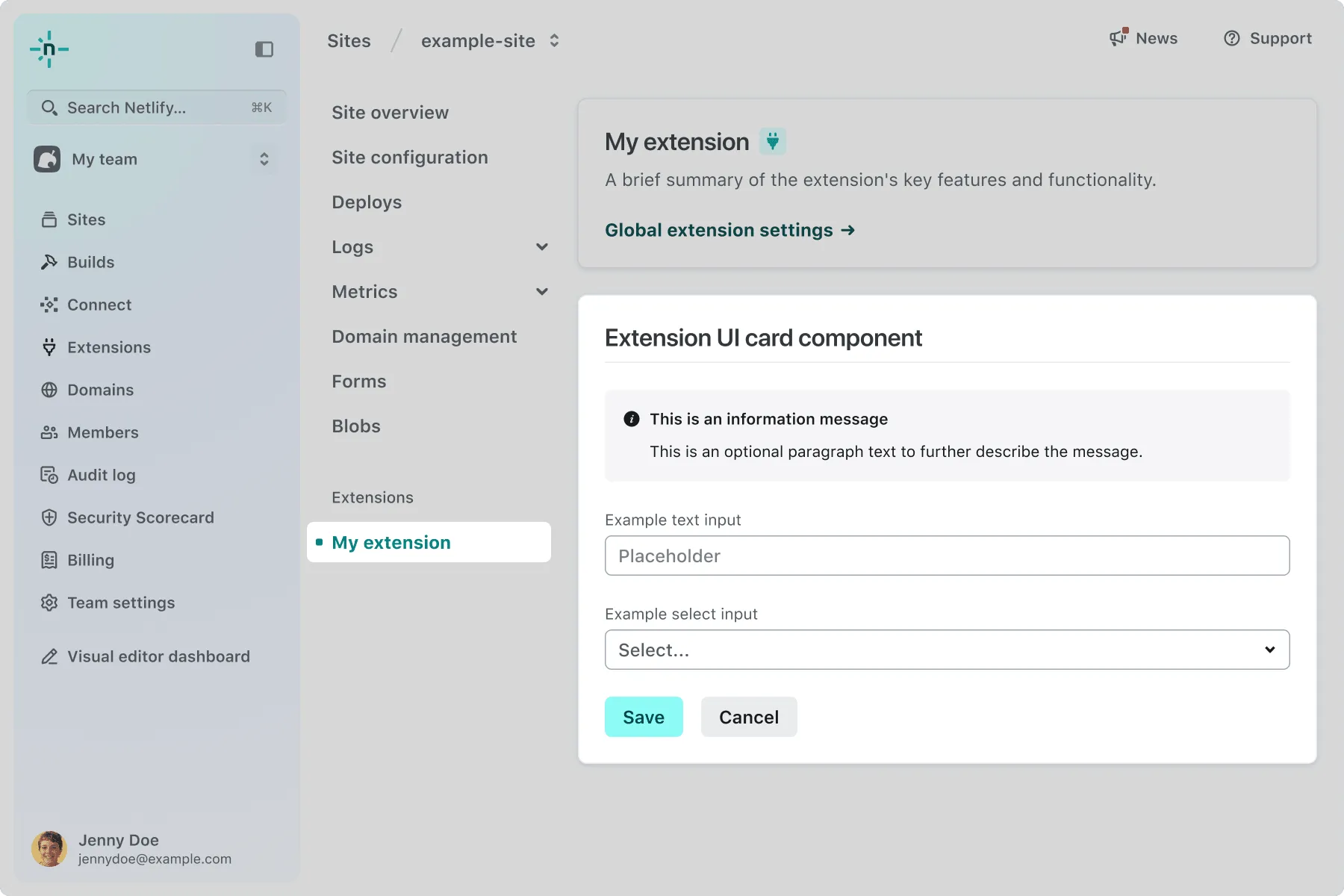Expand the Logs submenu chevron
This screenshot has width=1344, height=896.
pos(542,247)
